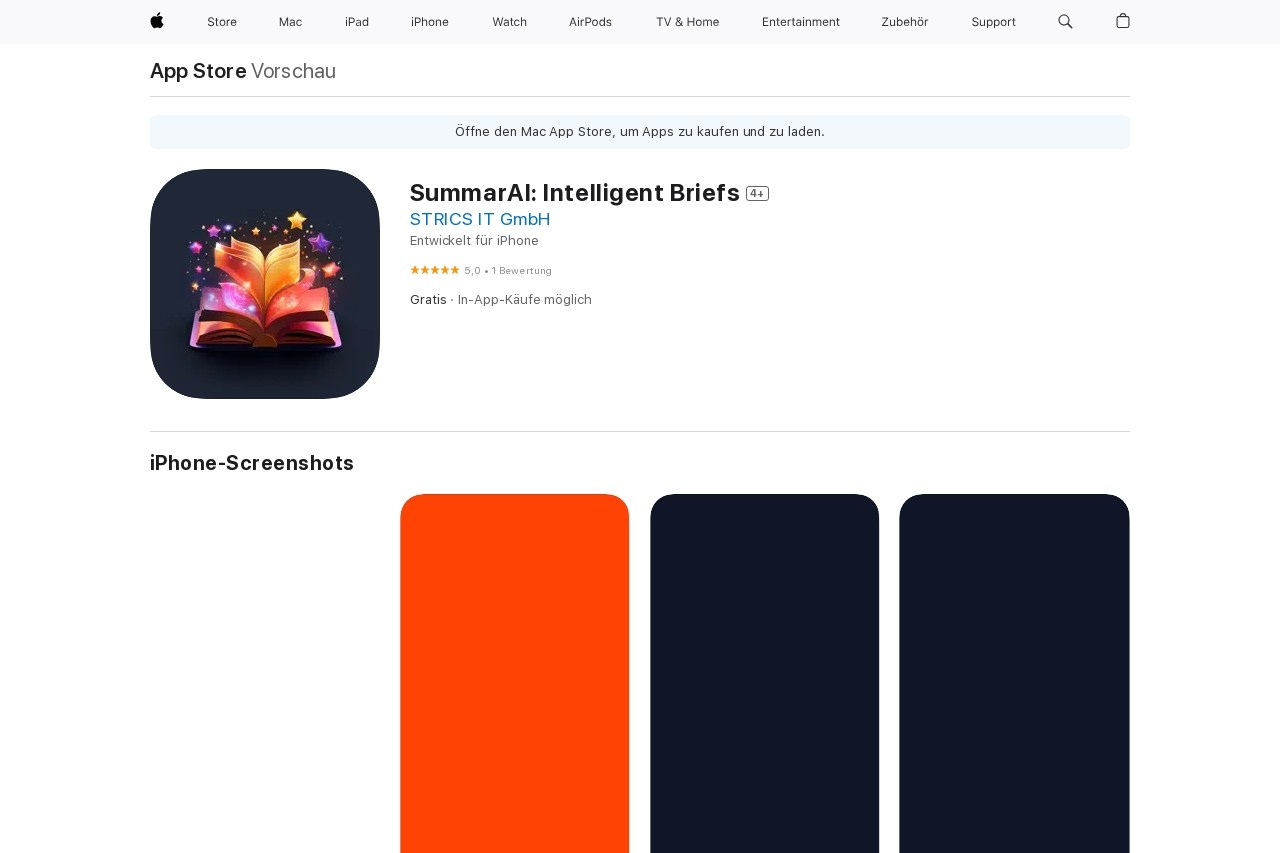
Task: Open the Mac menu item
Action: pyautogui.click(x=290, y=22)
